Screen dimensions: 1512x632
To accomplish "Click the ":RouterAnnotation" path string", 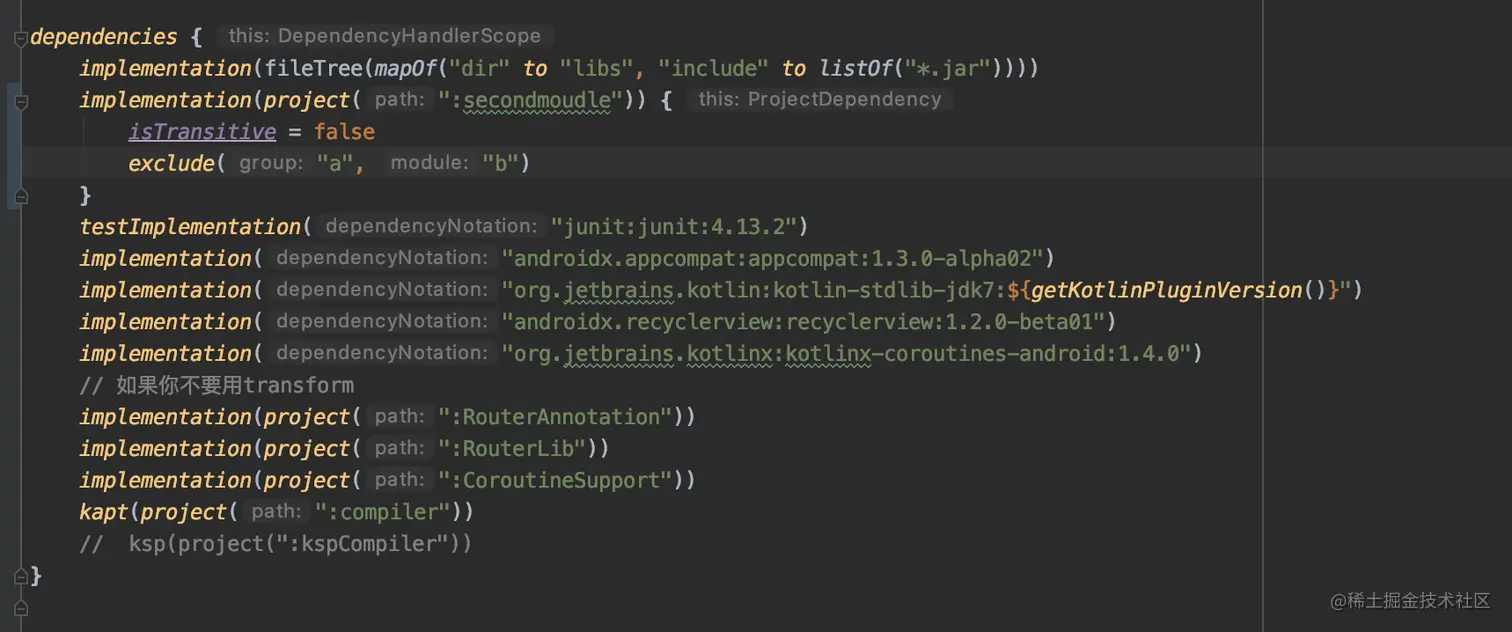I will tap(555, 417).
